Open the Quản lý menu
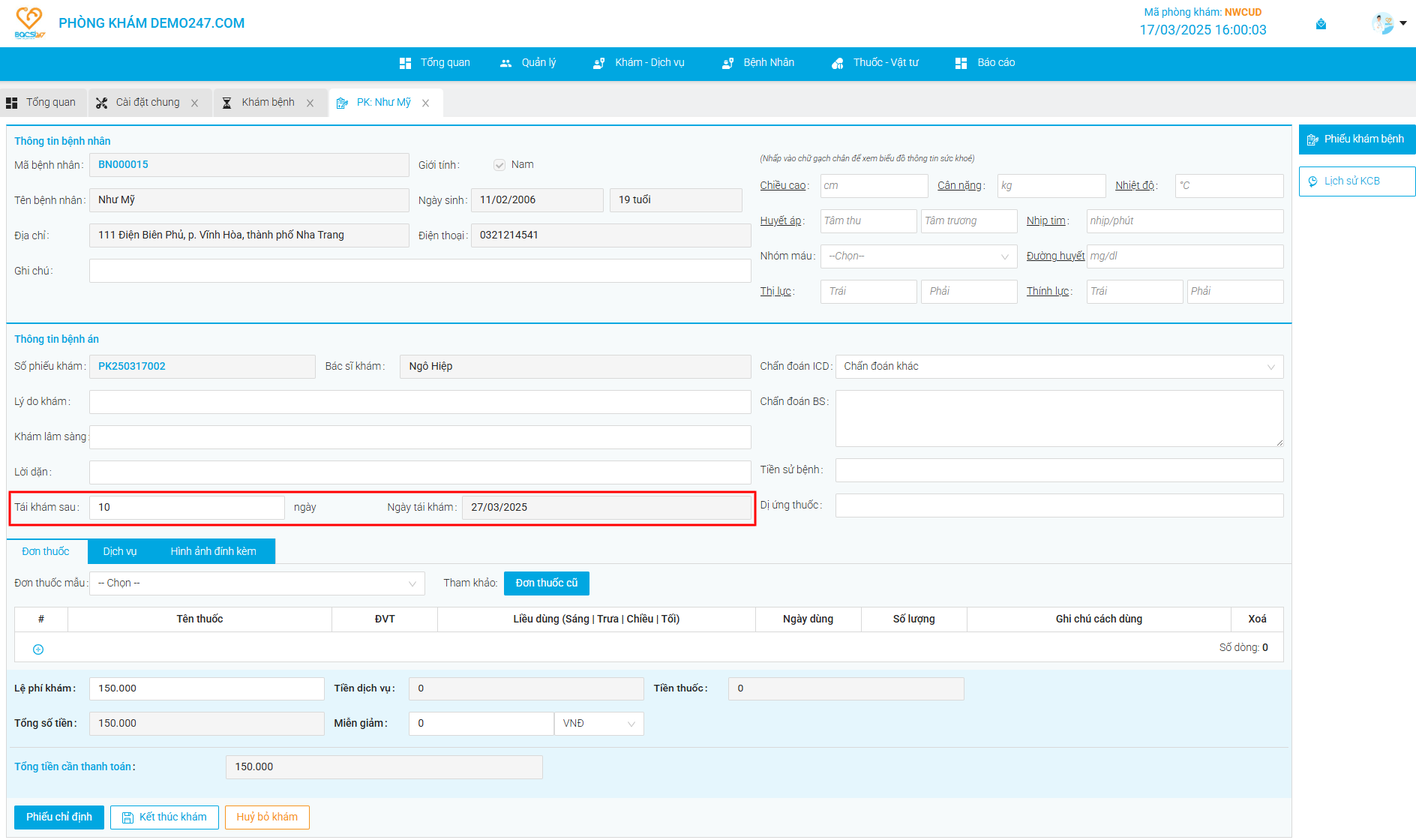 coord(528,63)
